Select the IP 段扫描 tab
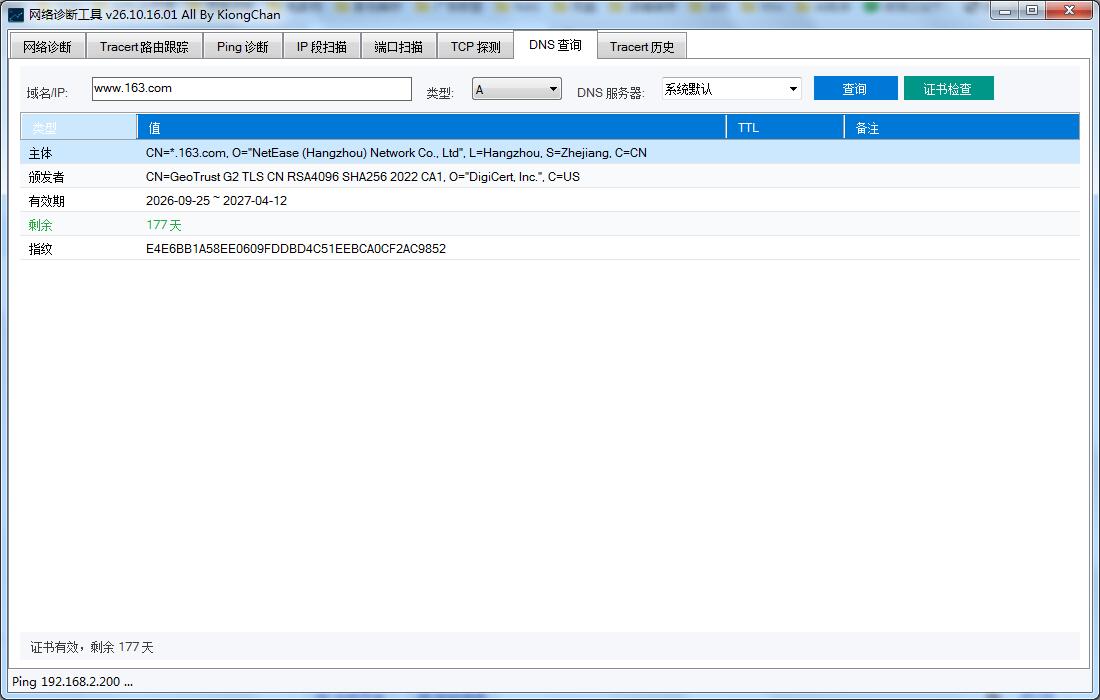1100x700 pixels. tap(321, 46)
